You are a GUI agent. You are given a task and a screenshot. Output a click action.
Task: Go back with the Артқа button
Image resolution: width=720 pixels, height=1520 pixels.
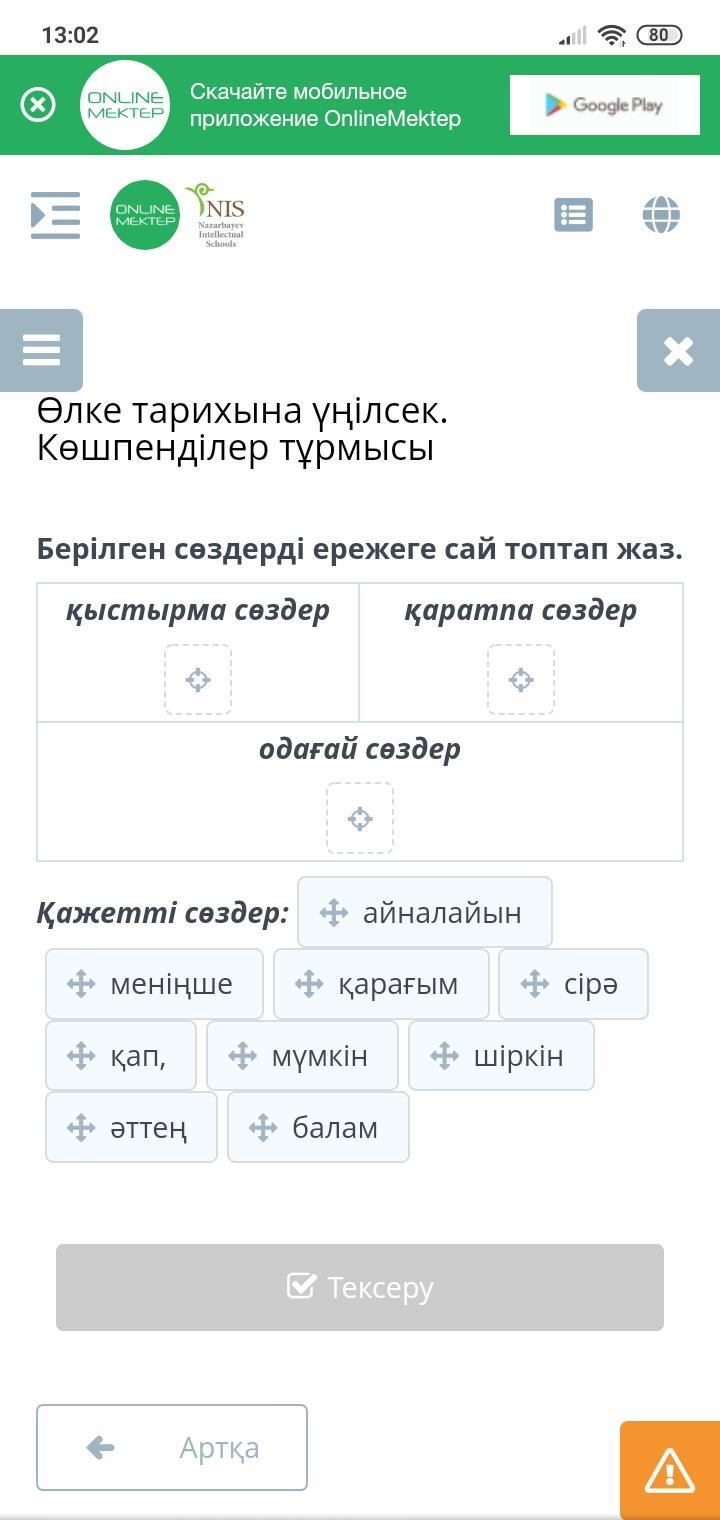[x=172, y=1447]
